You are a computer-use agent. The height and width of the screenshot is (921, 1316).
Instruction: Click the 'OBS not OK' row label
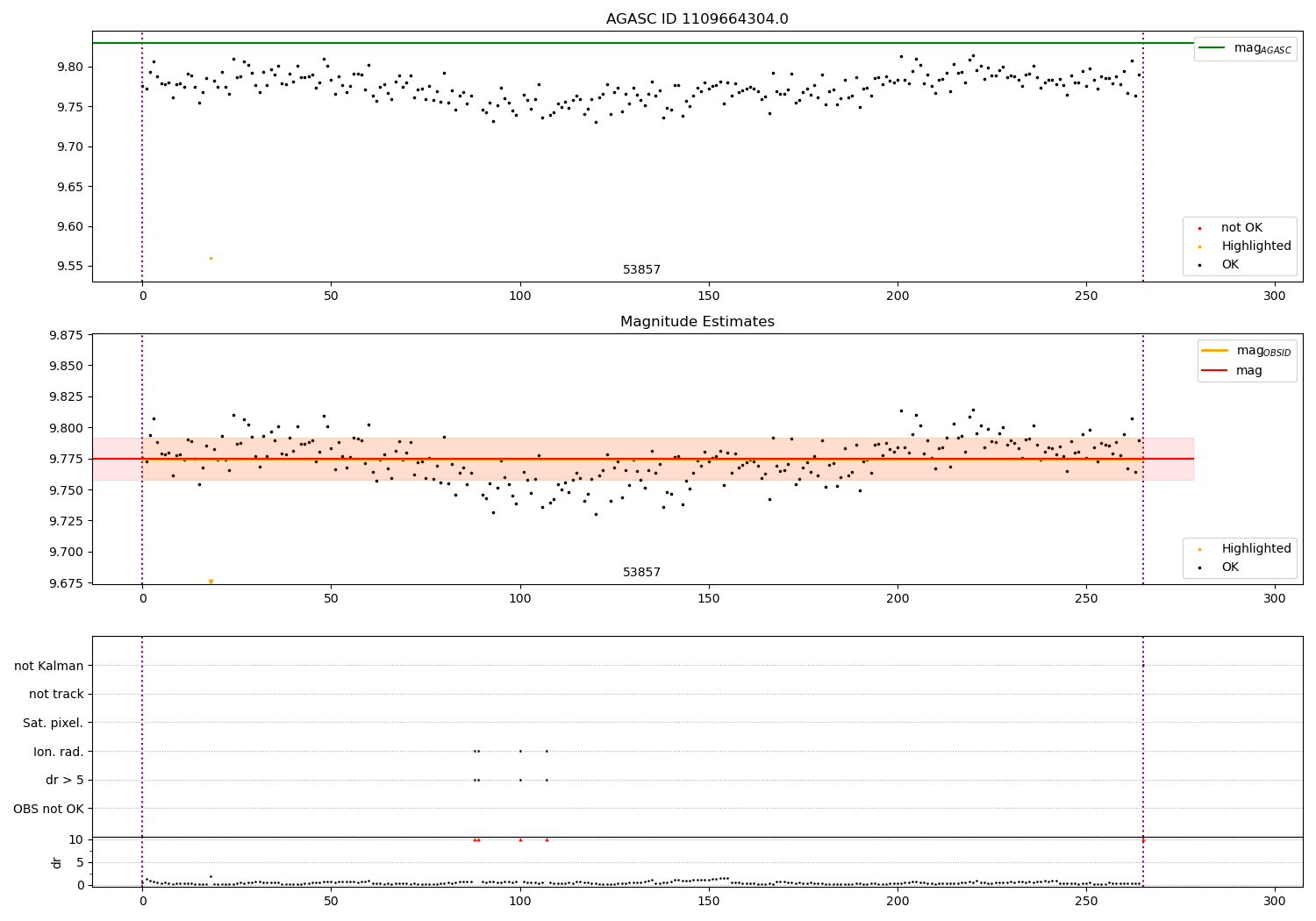pos(49,809)
